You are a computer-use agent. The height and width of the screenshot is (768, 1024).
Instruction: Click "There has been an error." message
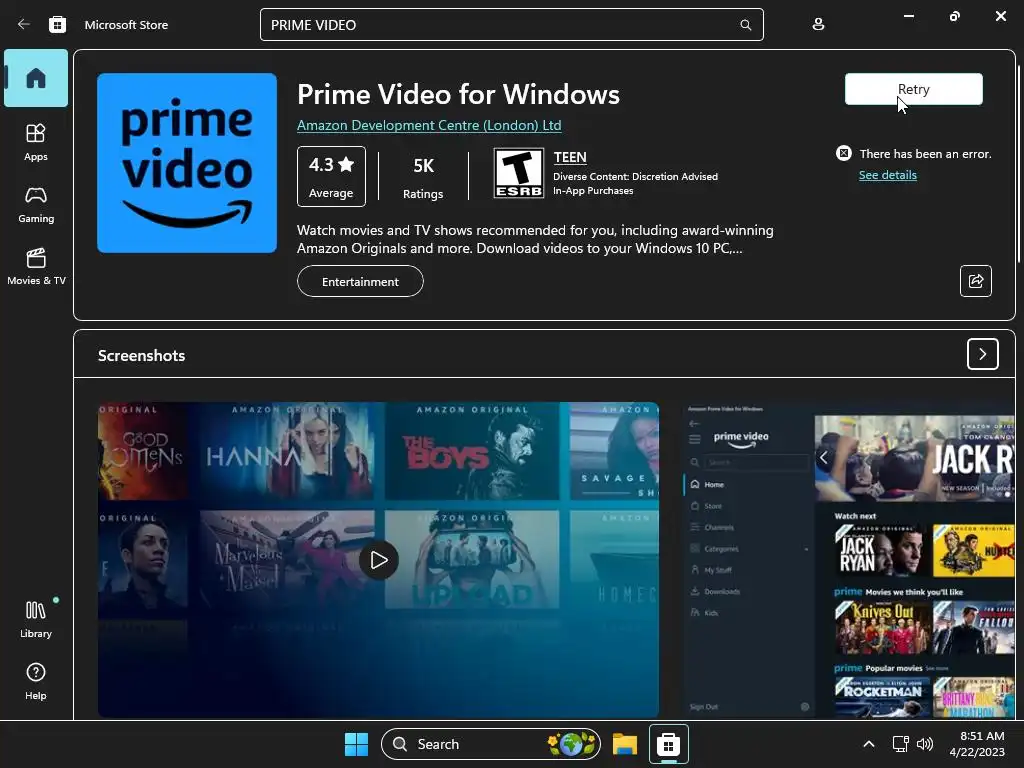click(x=925, y=154)
